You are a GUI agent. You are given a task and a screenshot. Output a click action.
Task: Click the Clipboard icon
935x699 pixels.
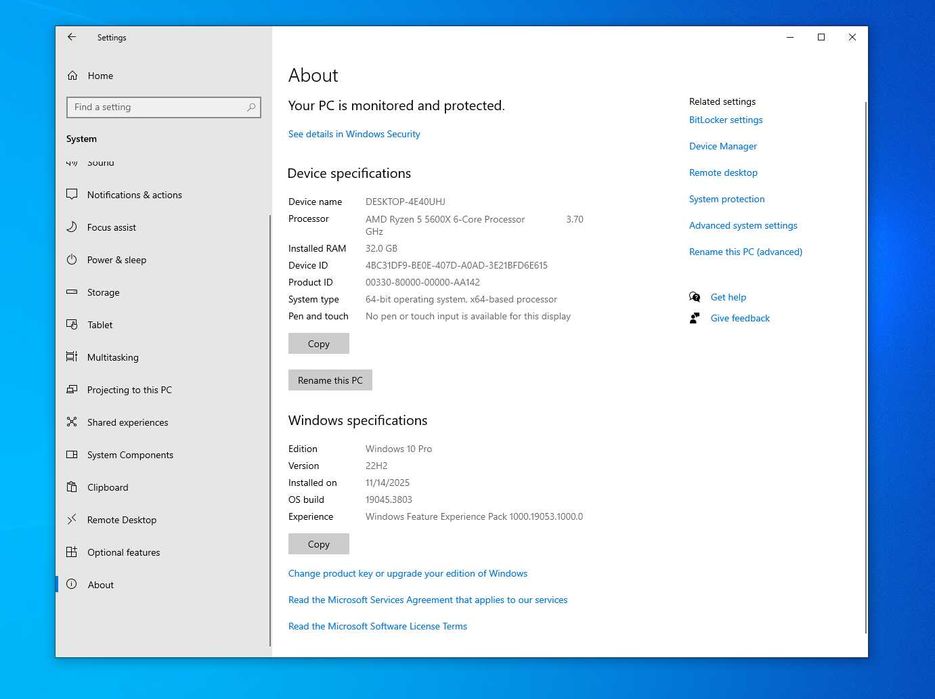(72, 487)
